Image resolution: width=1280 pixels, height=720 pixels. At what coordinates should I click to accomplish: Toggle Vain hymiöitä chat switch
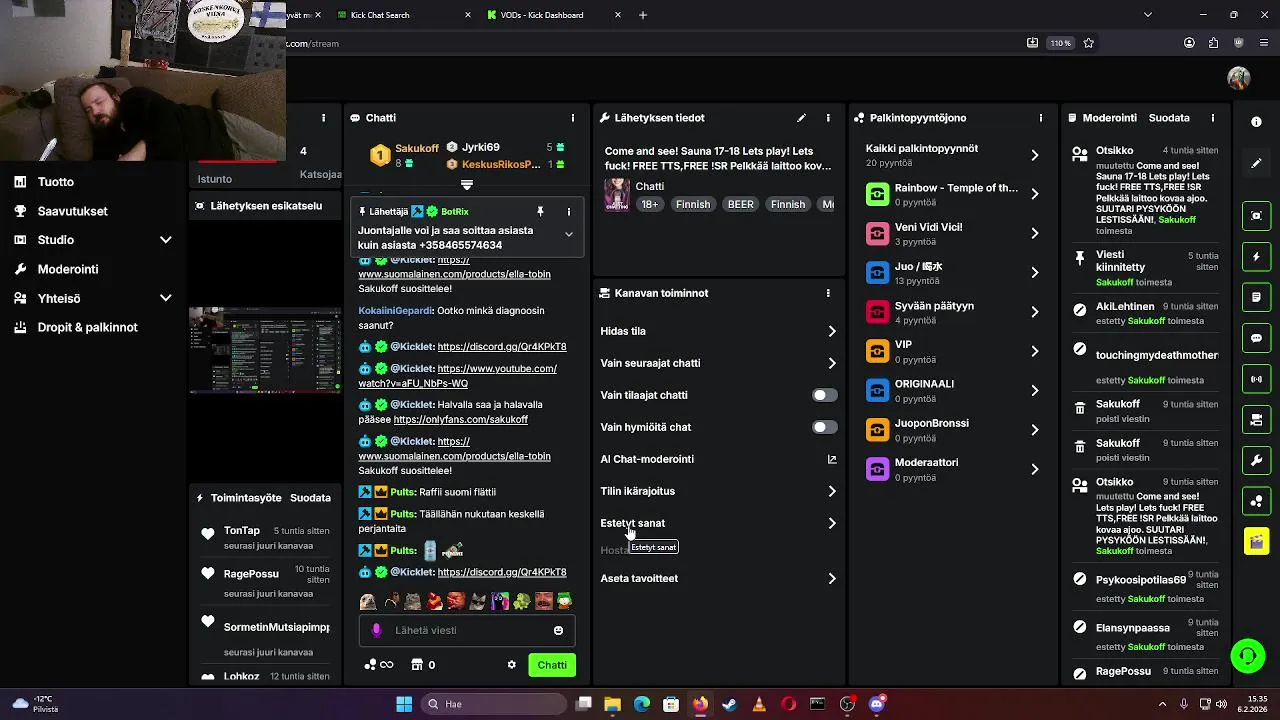824,427
